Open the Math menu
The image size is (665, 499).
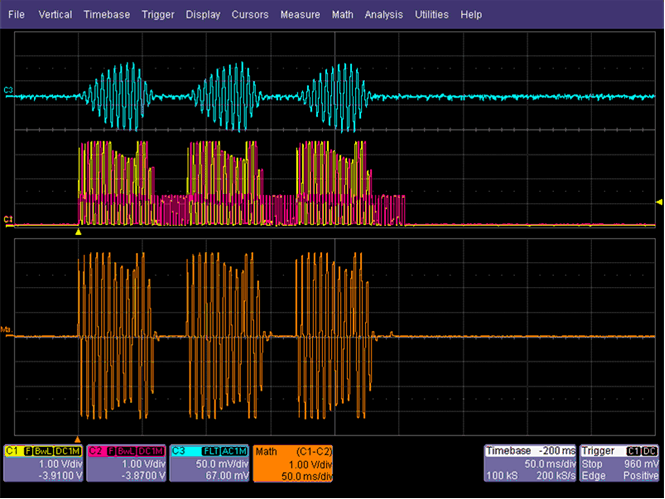point(343,15)
